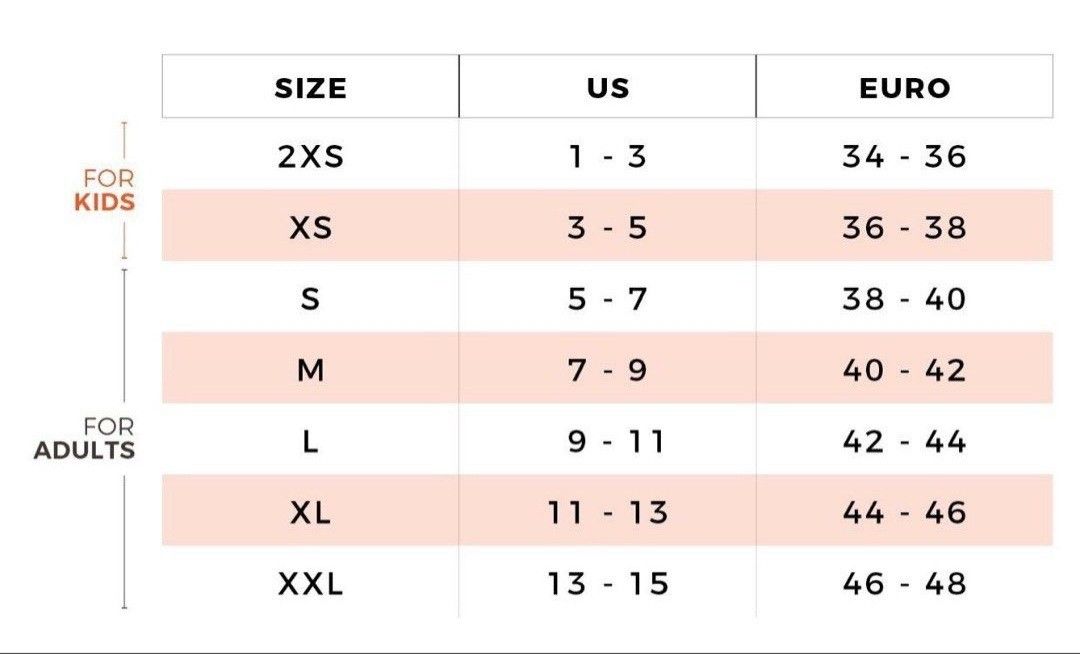Click the US column header
The height and width of the screenshot is (654, 1080).
tap(608, 87)
